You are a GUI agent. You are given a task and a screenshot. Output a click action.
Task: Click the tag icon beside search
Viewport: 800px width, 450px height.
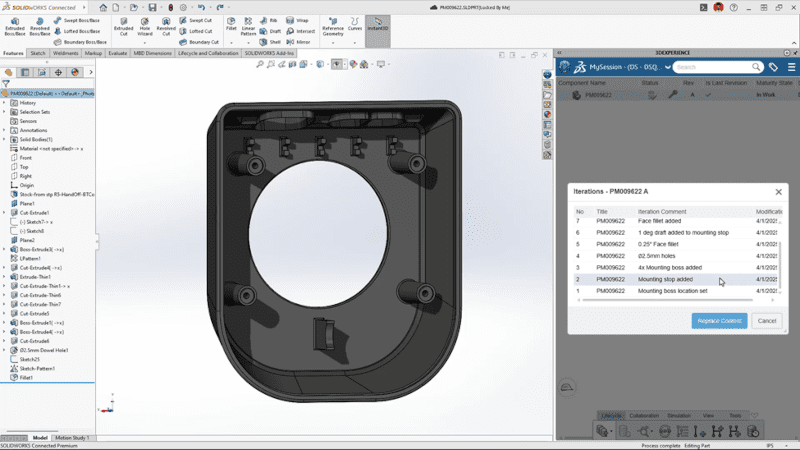click(773, 67)
